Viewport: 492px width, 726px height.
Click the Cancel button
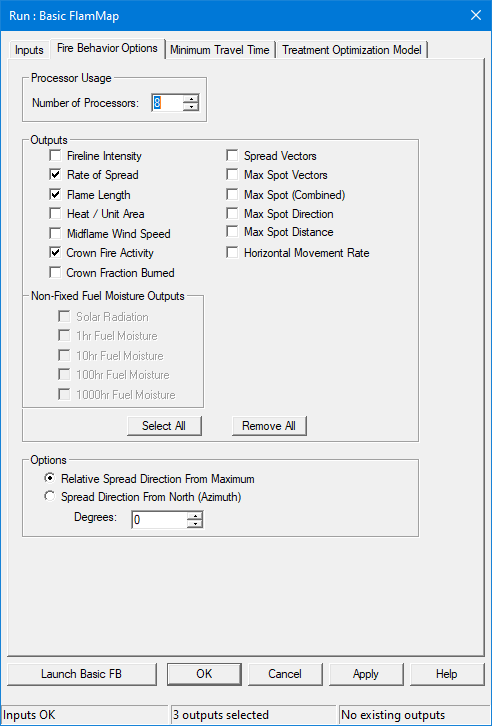[285, 674]
